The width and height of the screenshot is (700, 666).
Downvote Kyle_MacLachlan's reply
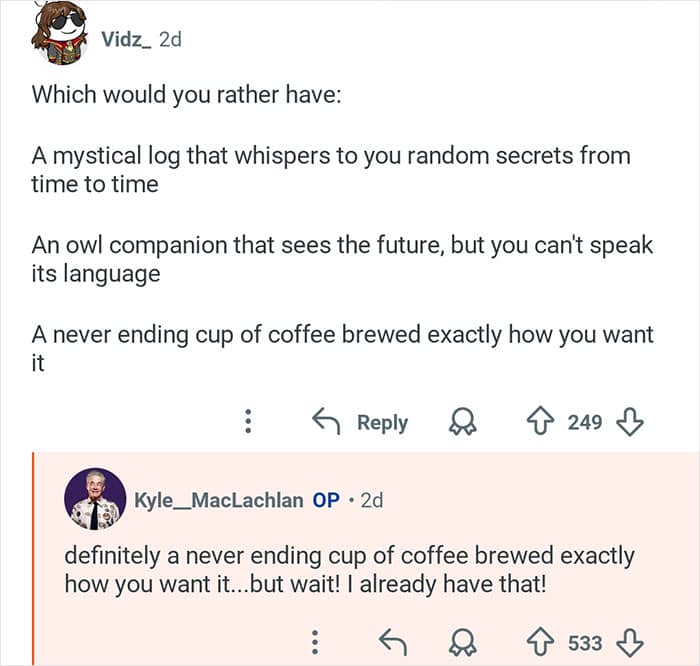coord(629,640)
